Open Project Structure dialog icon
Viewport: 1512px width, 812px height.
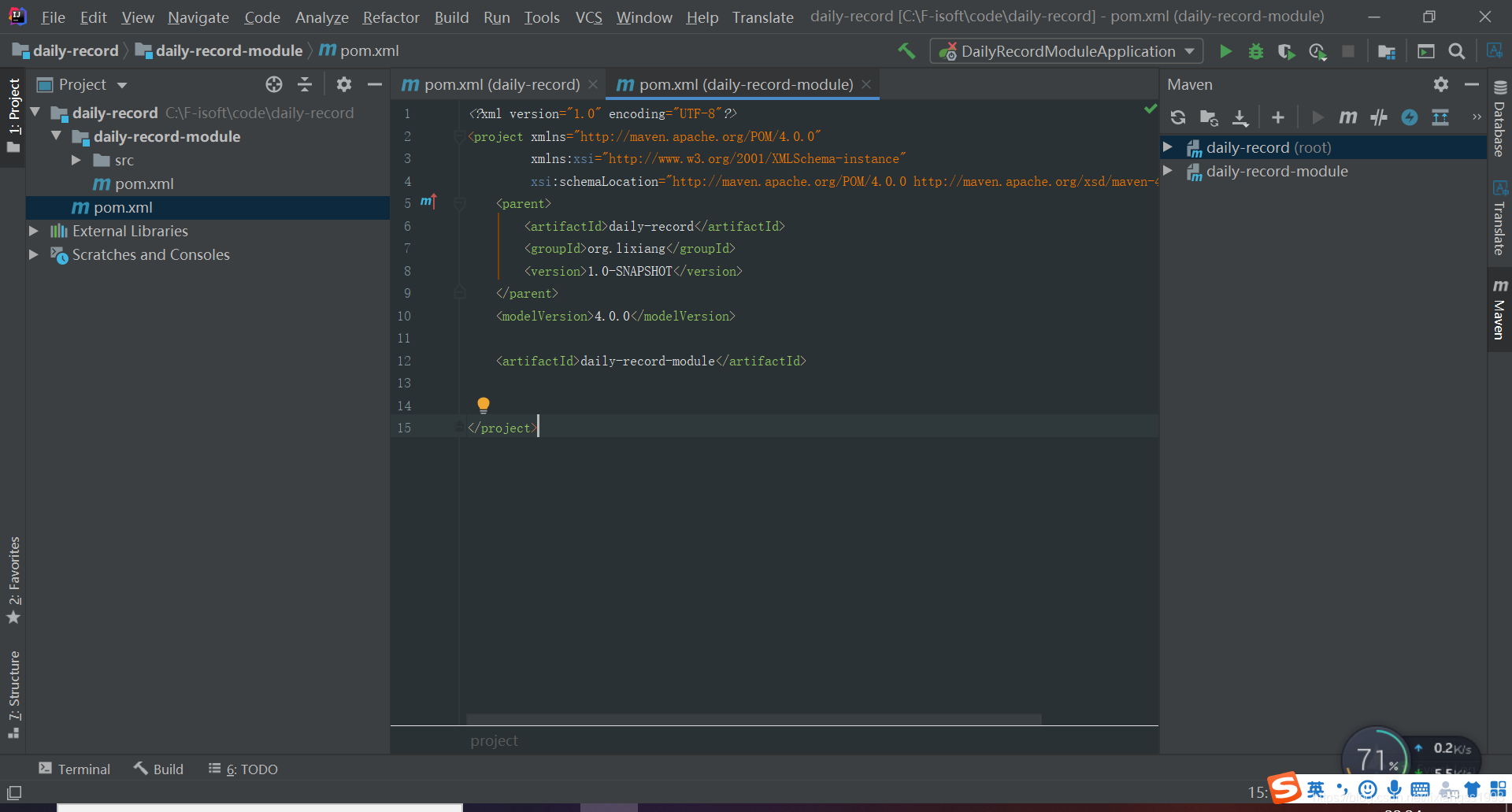pyautogui.click(x=1387, y=51)
